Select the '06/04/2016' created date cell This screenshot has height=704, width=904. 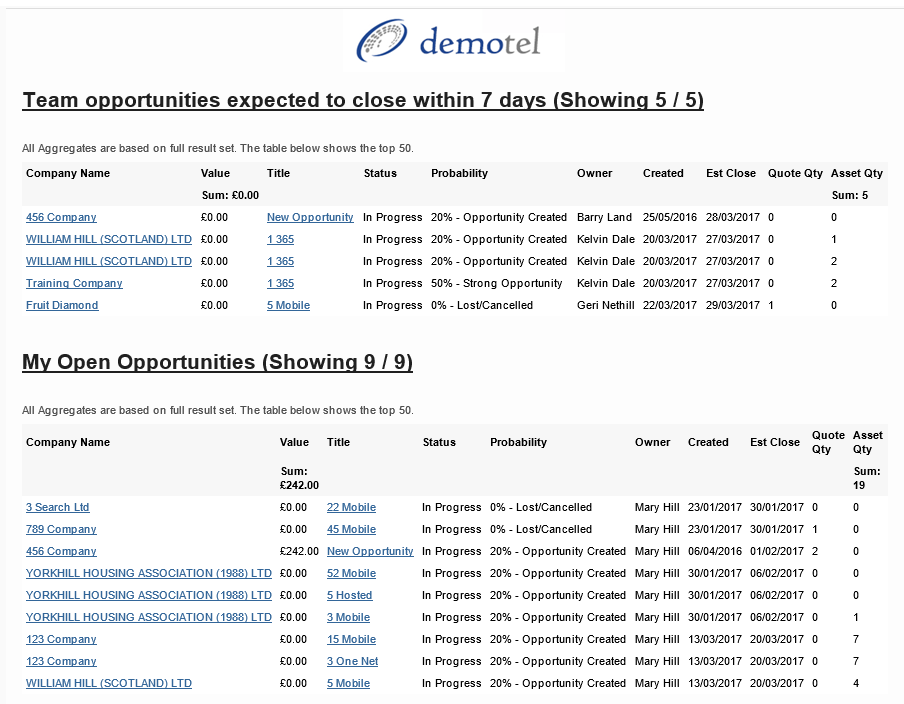pos(715,551)
